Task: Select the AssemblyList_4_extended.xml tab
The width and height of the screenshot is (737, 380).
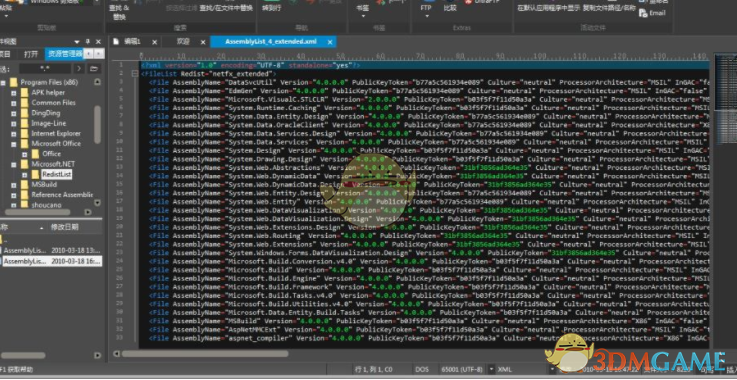Action: pyautogui.click(x=271, y=42)
